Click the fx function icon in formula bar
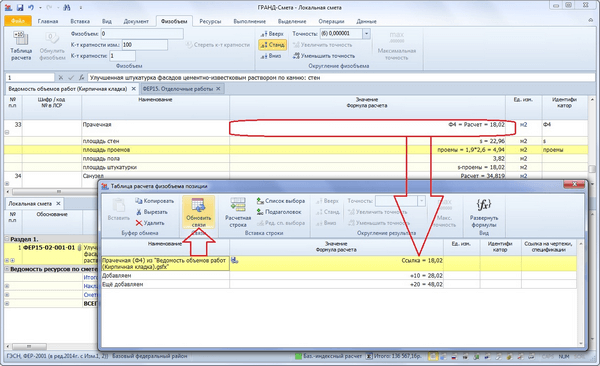 point(81,78)
